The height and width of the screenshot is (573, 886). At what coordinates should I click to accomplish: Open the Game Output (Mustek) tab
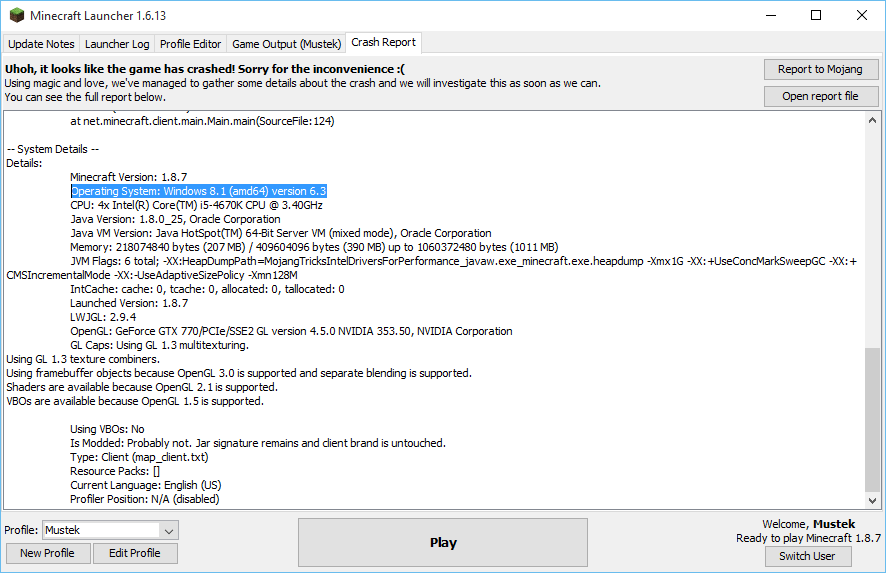286,44
